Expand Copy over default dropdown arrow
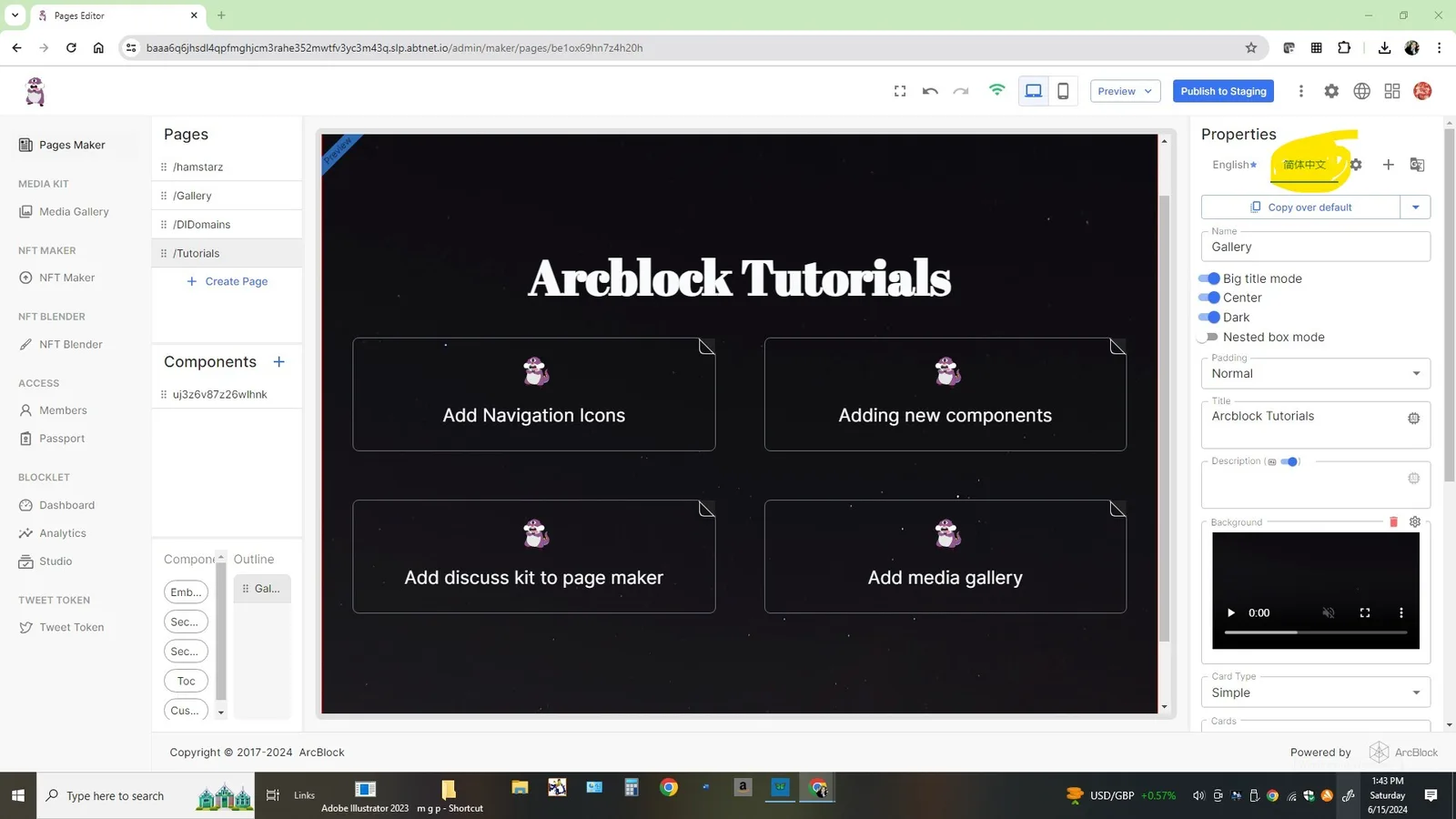This screenshot has height=819, width=1456. point(1415,207)
